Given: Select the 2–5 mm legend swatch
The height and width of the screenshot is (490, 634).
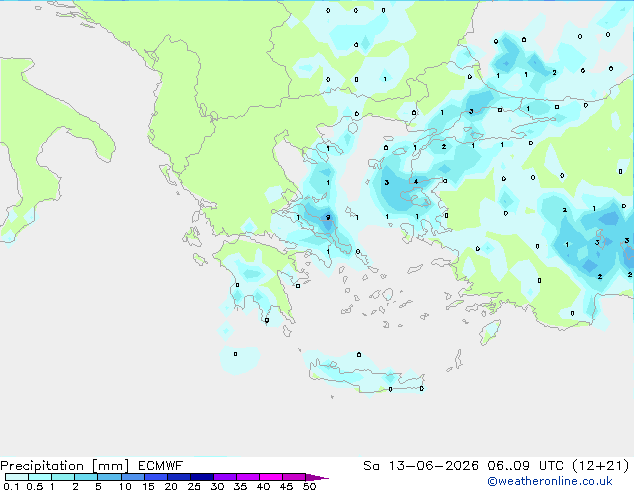Looking at the screenshot, I should tap(86, 477).
